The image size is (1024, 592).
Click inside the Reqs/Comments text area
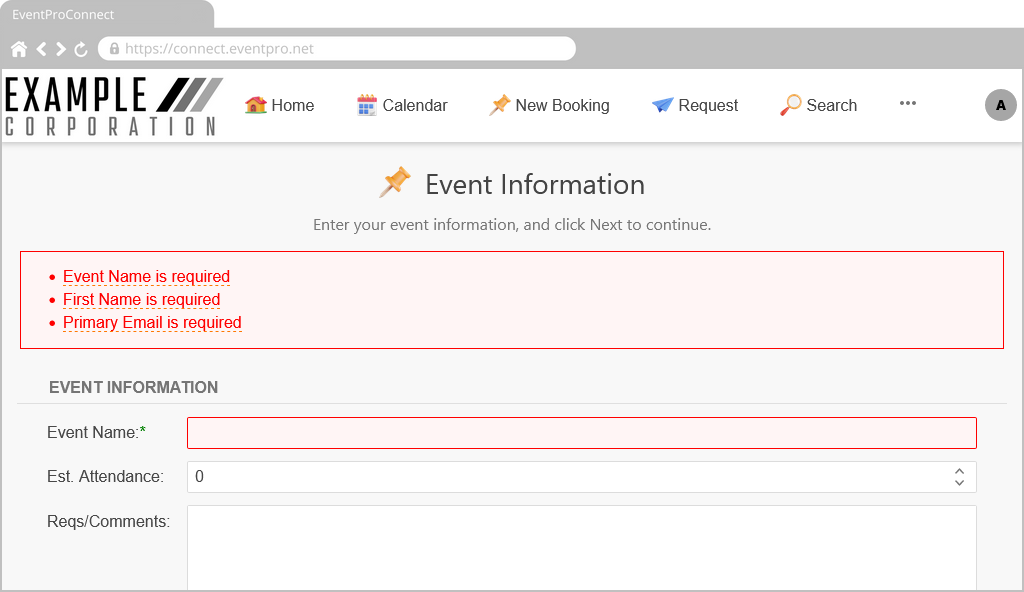[x=582, y=548]
